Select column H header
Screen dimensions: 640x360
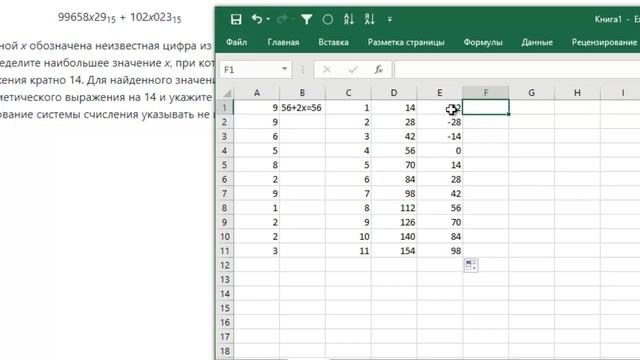[x=577, y=93]
